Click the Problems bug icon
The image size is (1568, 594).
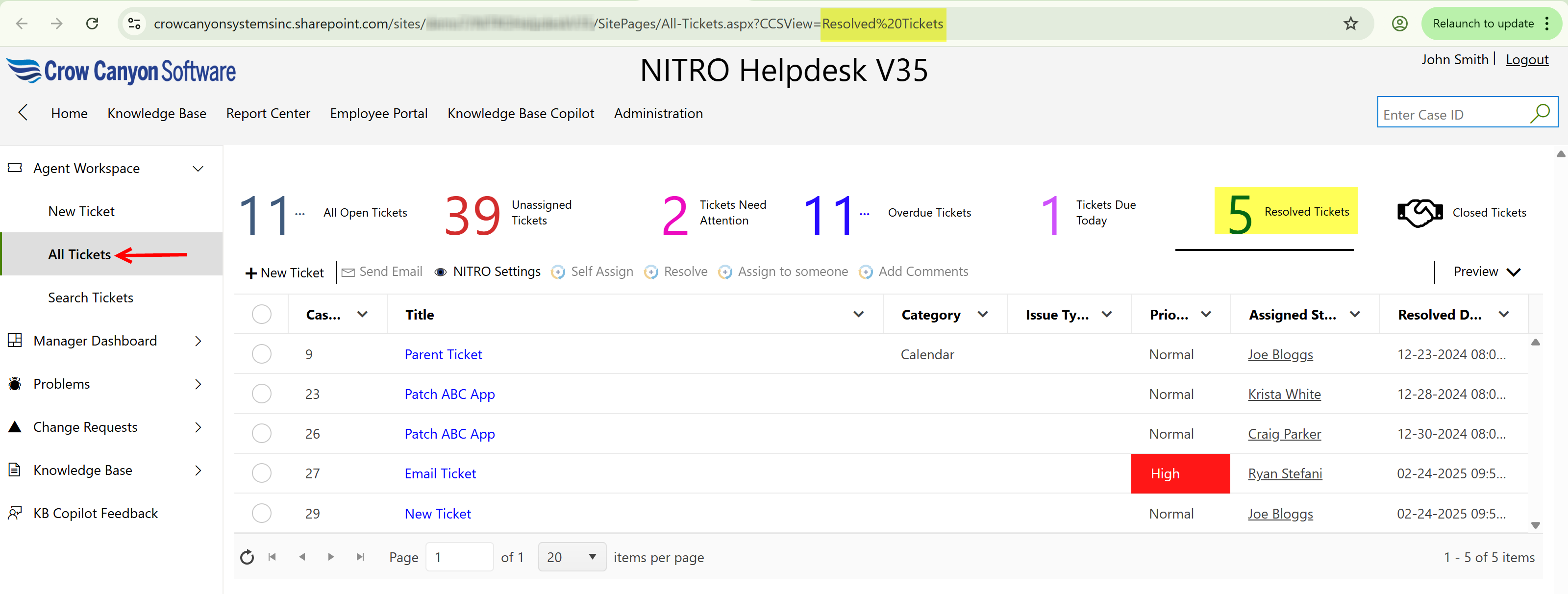click(x=14, y=383)
